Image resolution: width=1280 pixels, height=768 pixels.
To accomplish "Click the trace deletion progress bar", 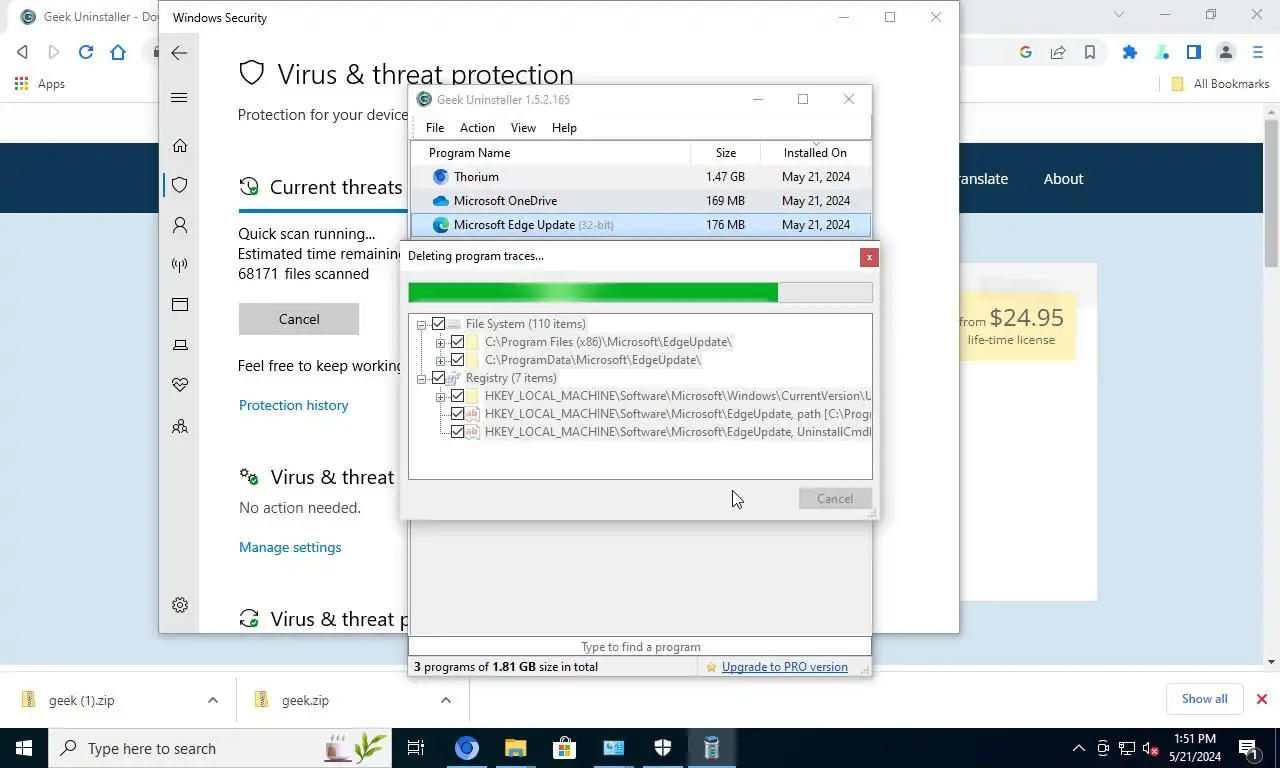I will (x=640, y=292).
